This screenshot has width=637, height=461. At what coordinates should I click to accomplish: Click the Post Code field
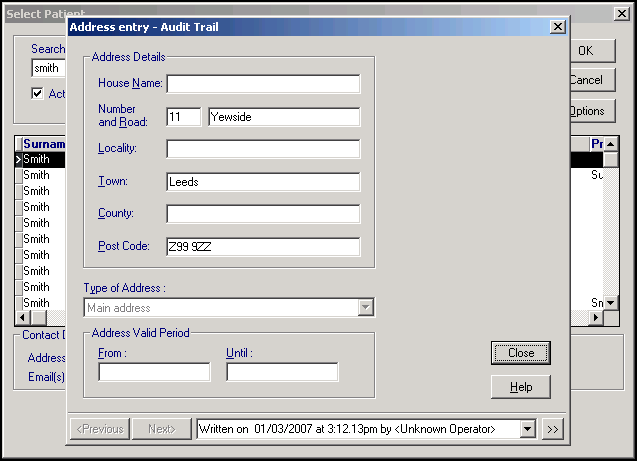tap(263, 247)
